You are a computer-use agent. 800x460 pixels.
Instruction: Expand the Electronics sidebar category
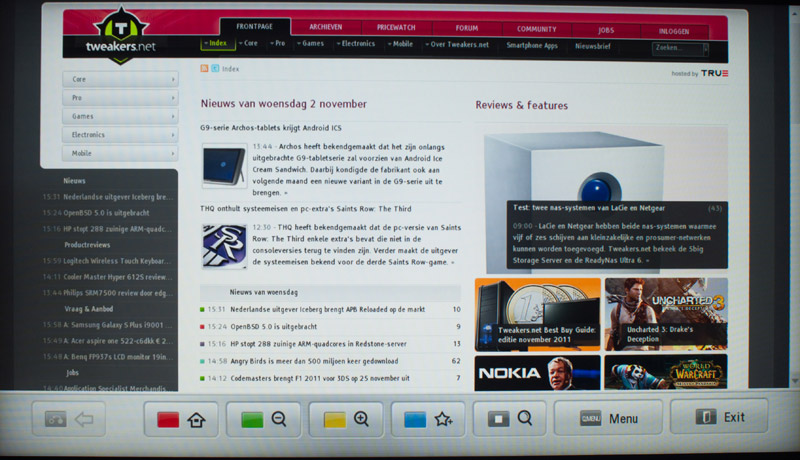point(120,135)
